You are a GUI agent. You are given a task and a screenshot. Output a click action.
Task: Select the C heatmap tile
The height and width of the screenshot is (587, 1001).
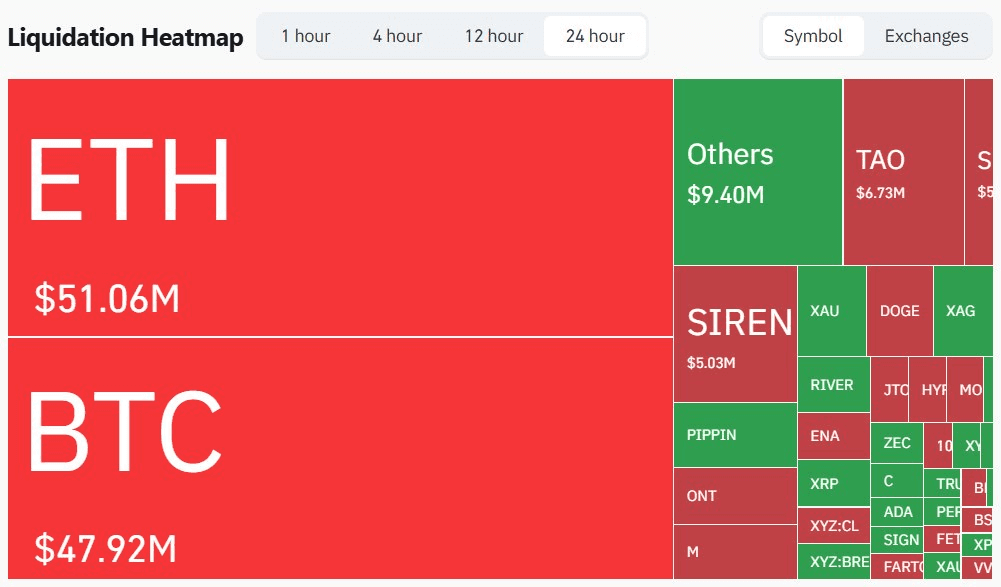[897, 480]
